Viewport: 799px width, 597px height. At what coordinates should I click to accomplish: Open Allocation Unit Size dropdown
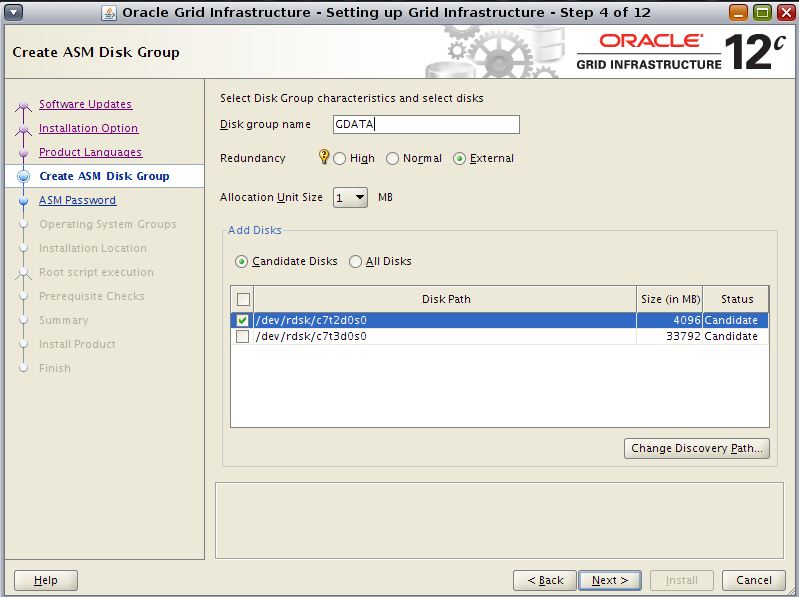350,197
